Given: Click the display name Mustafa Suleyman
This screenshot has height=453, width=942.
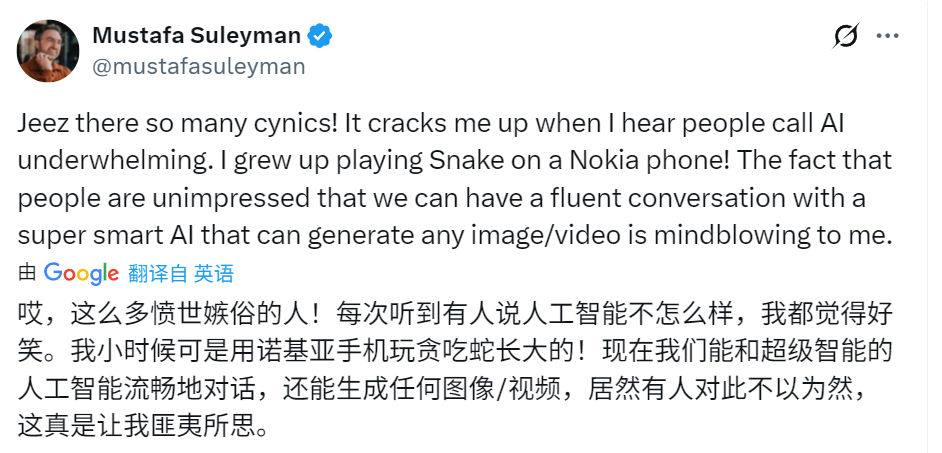Looking at the screenshot, I should pos(196,36).
